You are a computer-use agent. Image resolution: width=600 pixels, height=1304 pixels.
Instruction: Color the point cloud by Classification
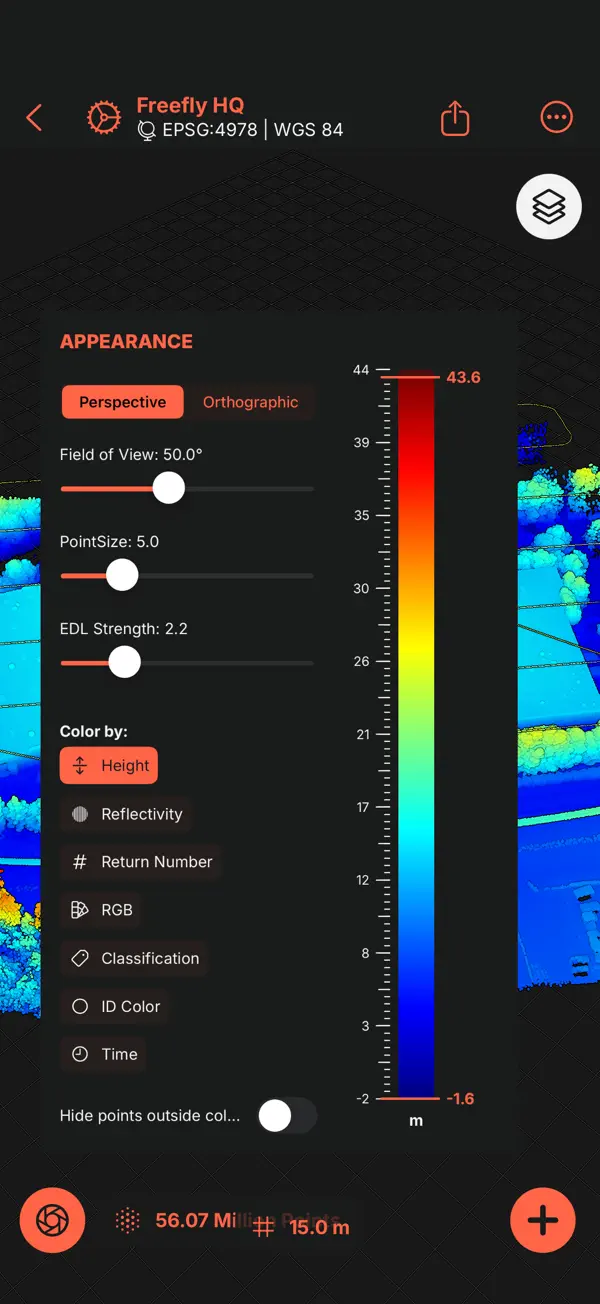point(134,958)
